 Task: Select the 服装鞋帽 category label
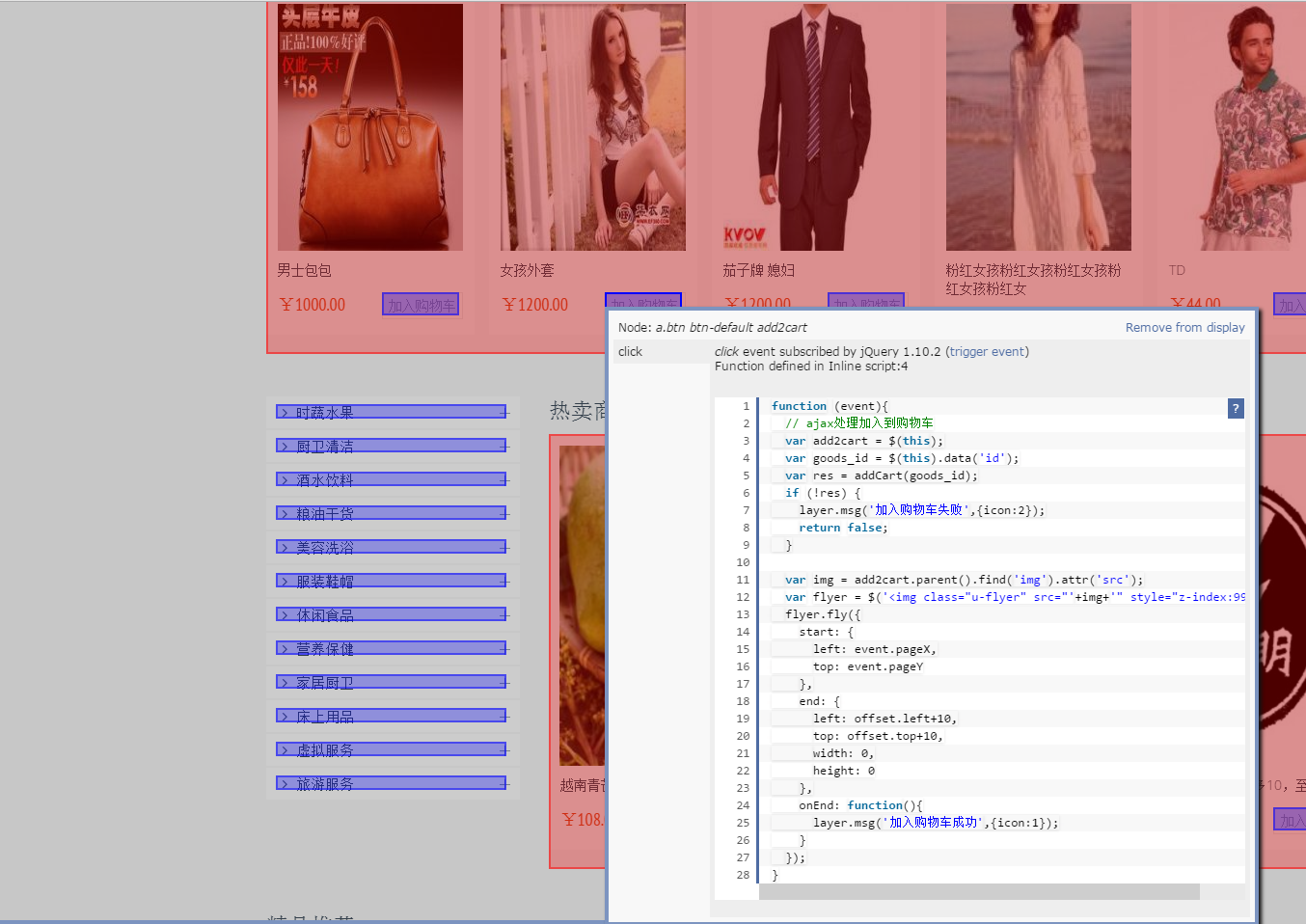(x=325, y=582)
